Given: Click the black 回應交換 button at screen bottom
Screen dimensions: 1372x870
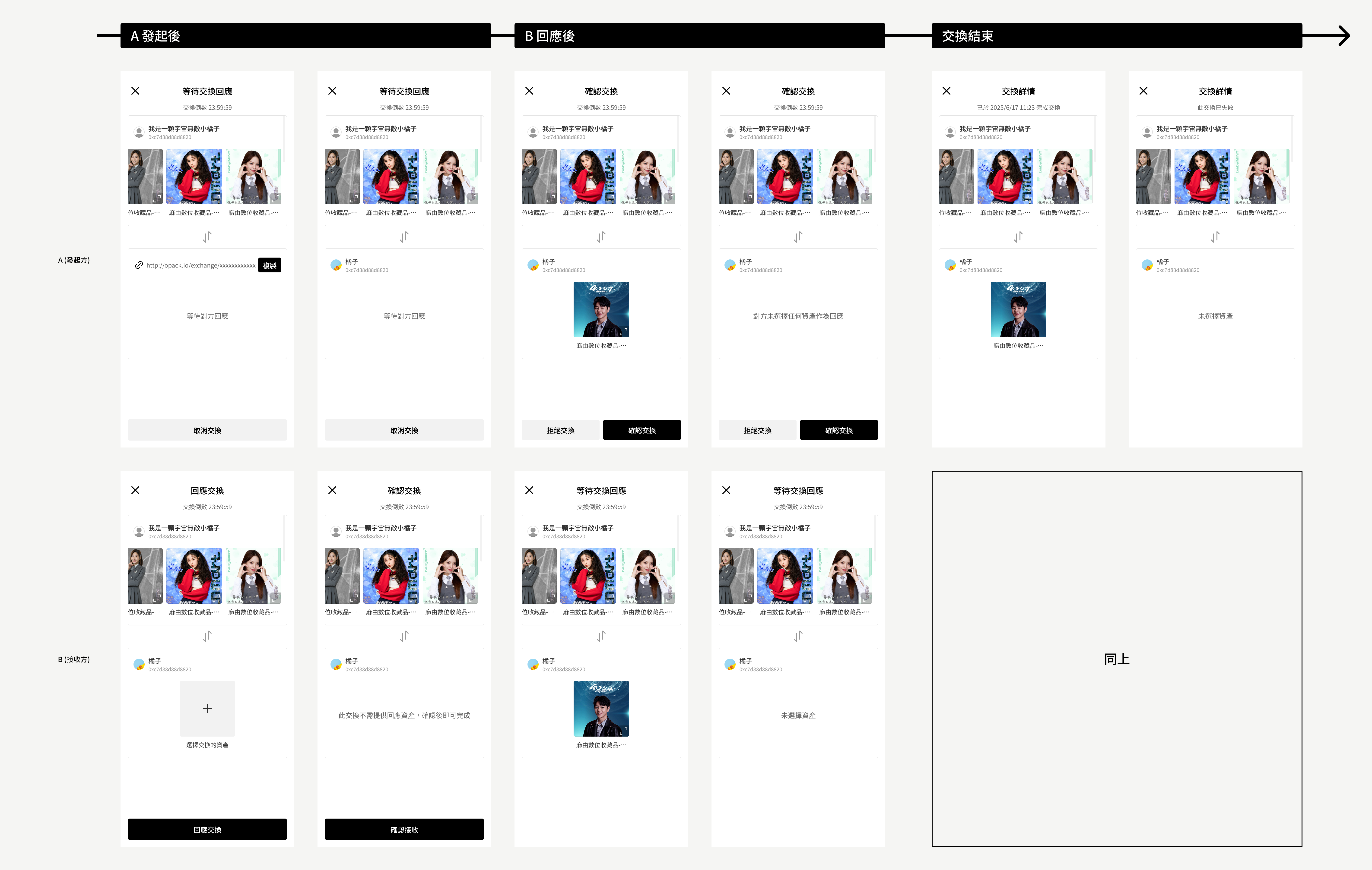Looking at the screenshot, I should click(207, 829).
